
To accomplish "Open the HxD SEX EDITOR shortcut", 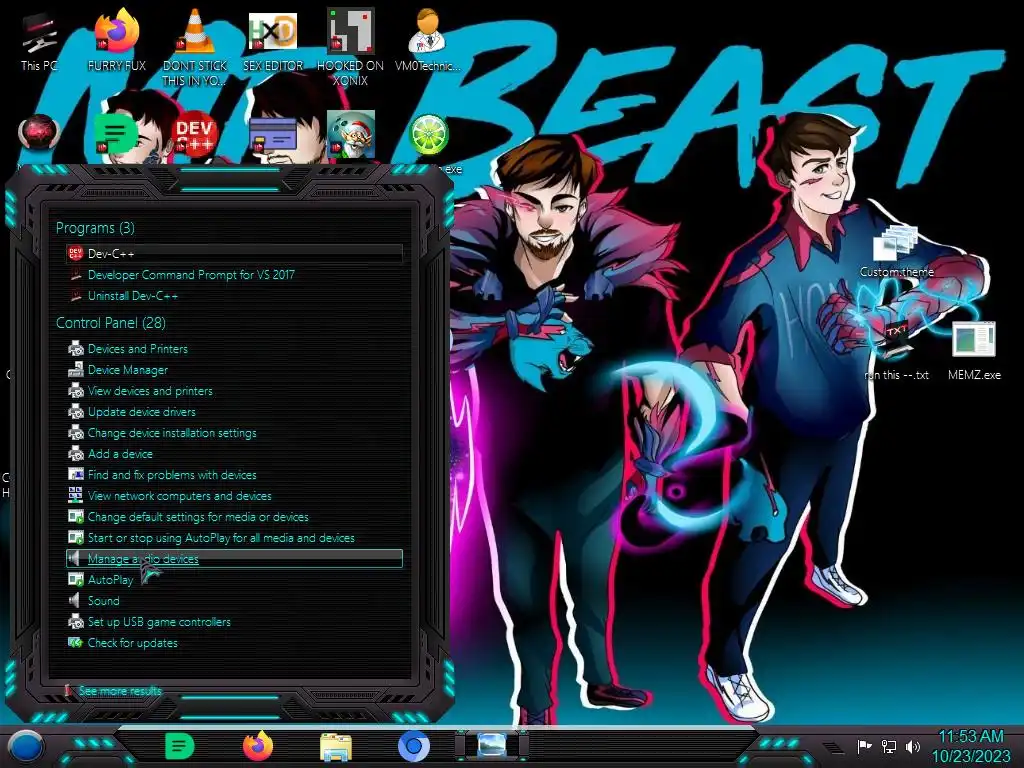I will pyautogui.click(x=273, y=40).
